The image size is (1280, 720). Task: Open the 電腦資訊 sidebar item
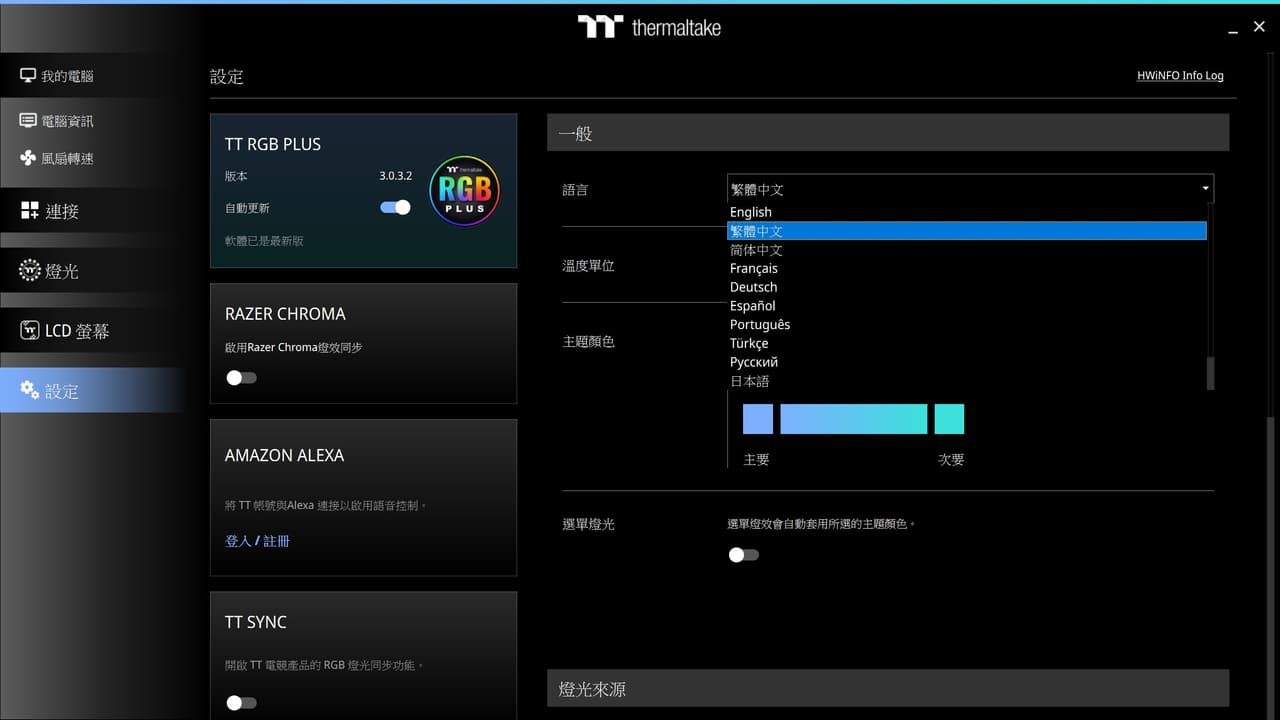[92, 121]
